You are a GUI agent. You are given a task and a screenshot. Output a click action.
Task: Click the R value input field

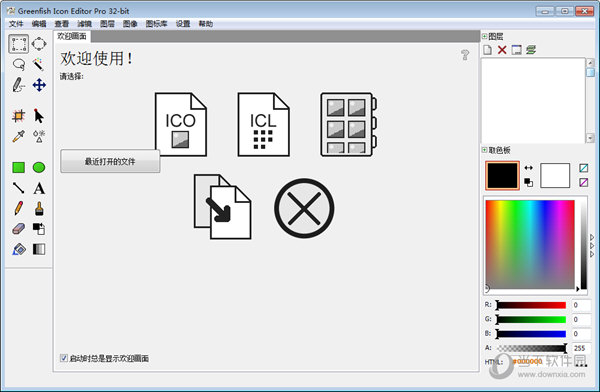pos(581,305)
